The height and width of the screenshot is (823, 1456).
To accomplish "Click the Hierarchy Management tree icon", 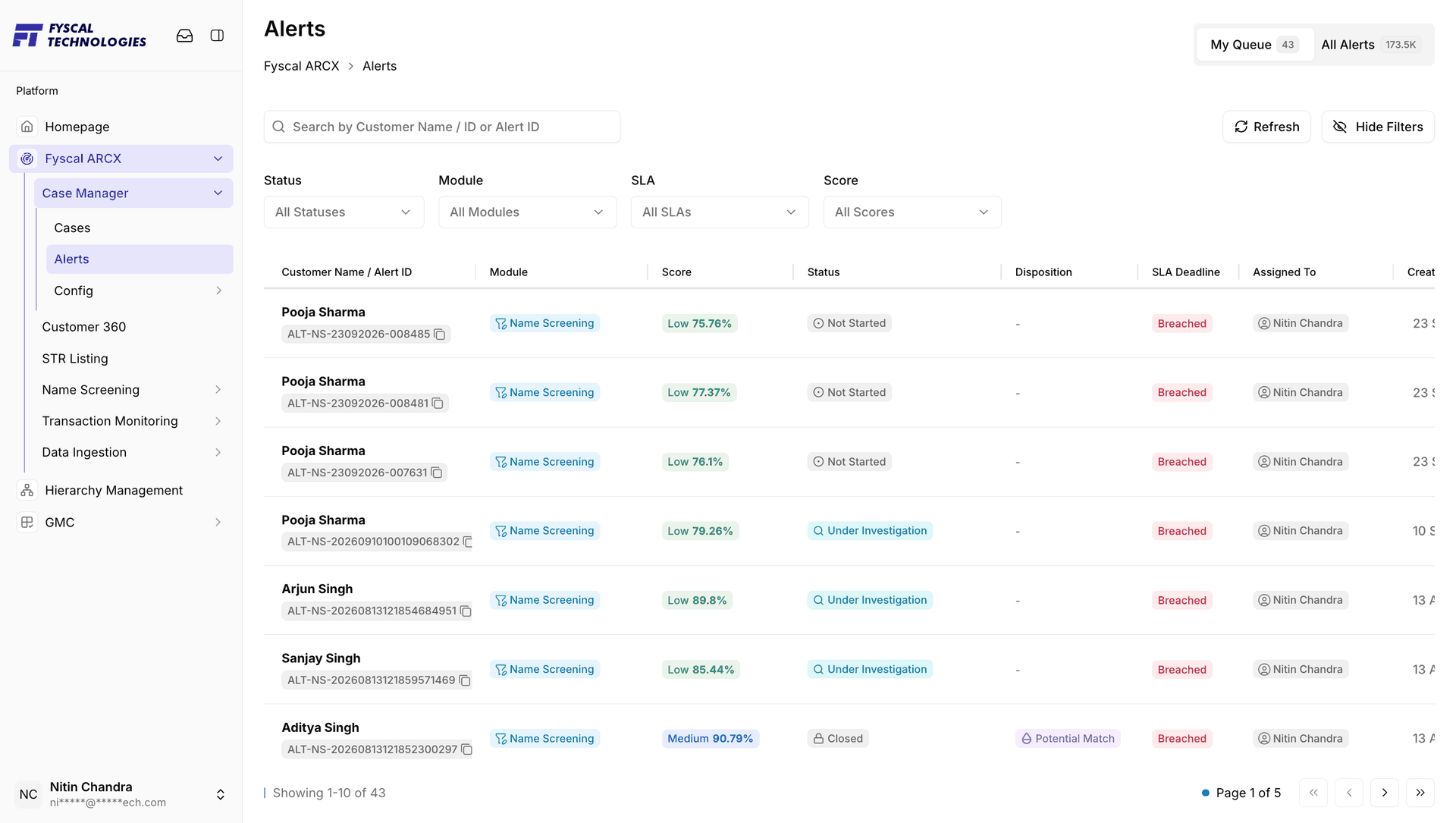I will [x=27, y=491].
